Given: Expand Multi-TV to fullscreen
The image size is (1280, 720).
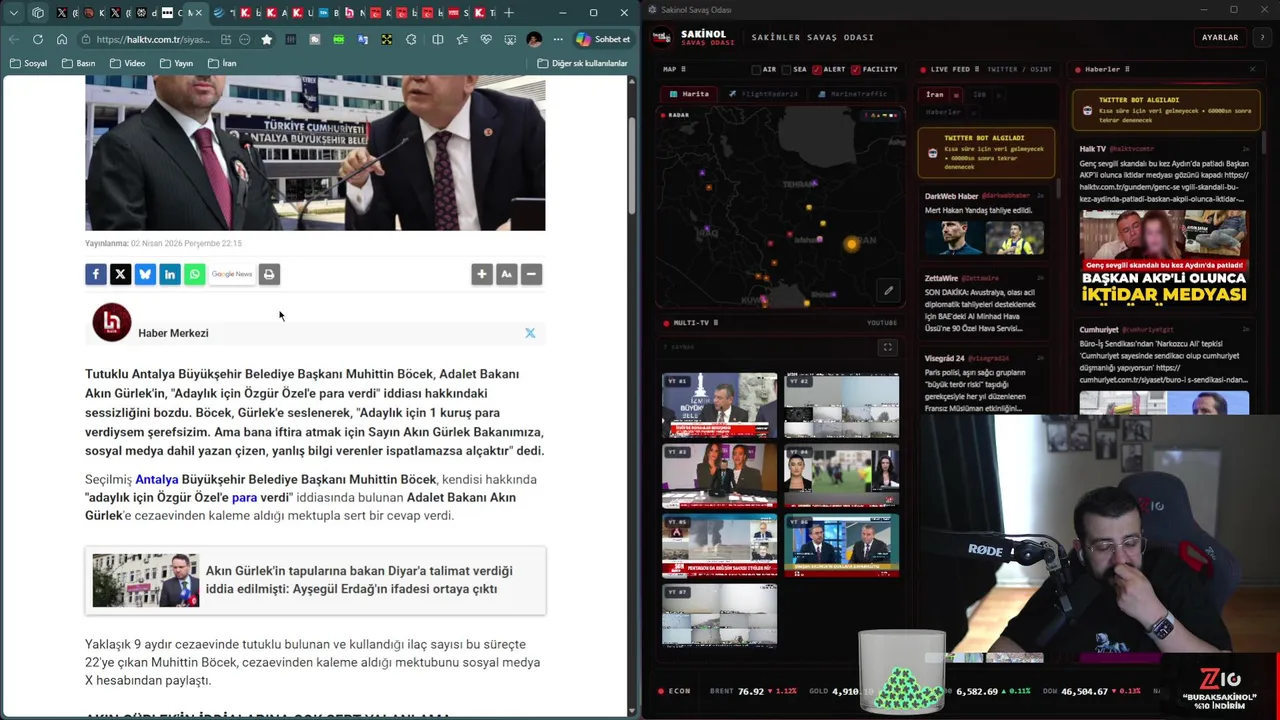Looking at the screenshot, I should [887, 347].
